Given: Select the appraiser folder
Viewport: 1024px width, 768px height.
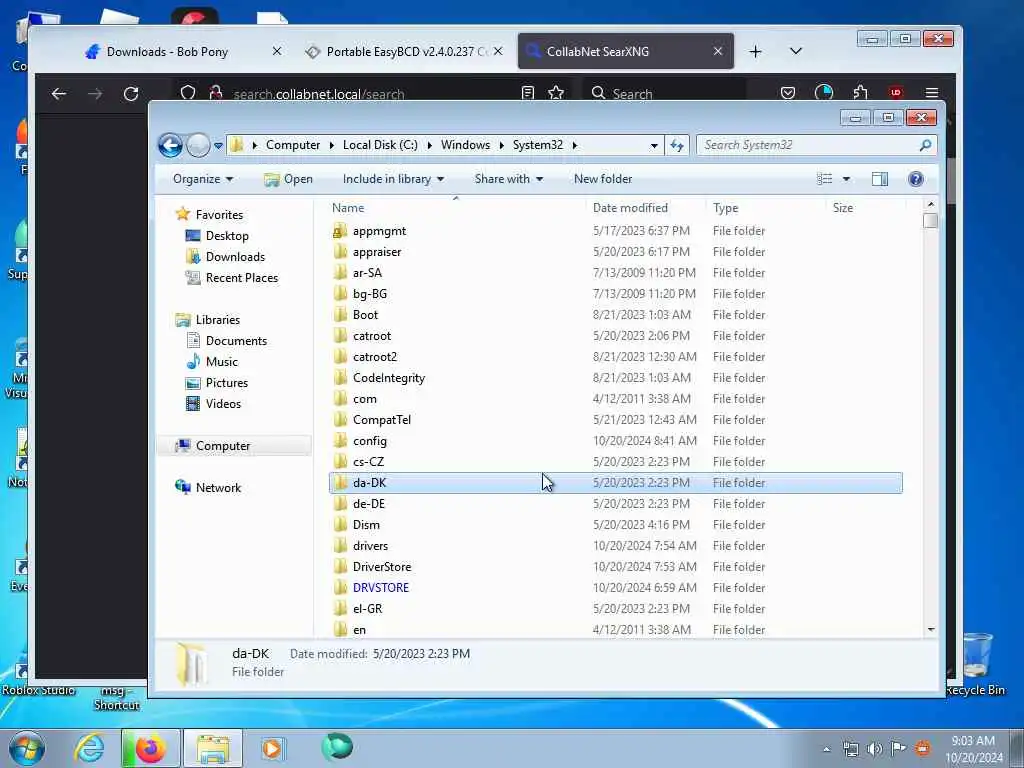Looking at the screenshot, I should click(x=377, y=252).
